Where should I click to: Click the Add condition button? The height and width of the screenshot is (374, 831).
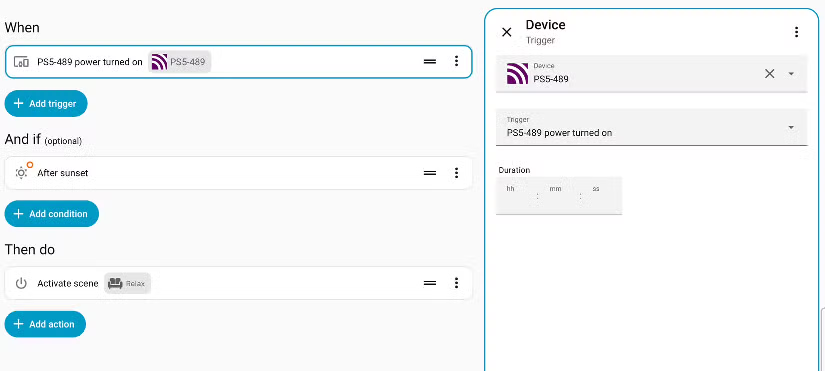(51, 214)
